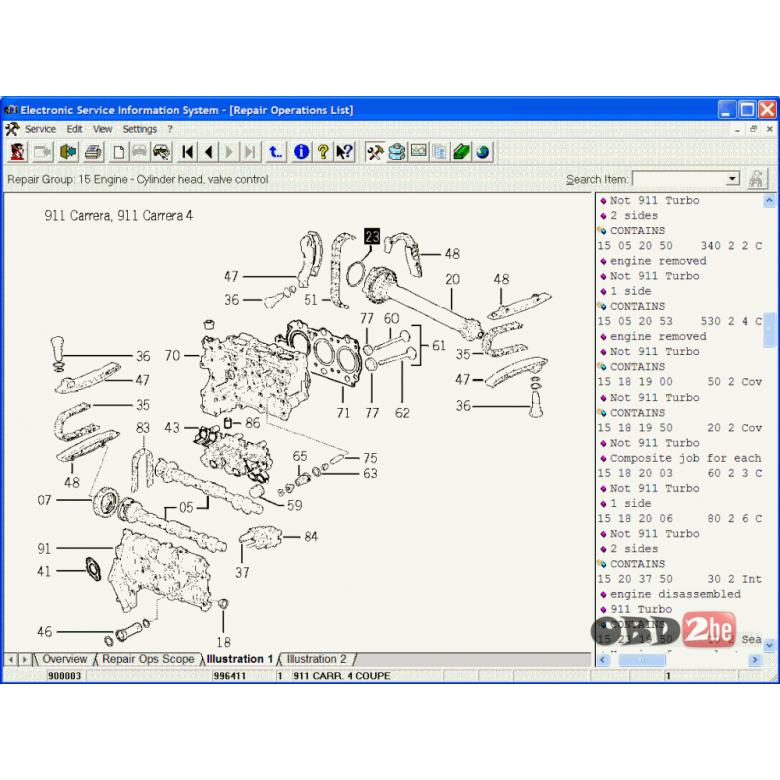The width and height of the screenshot is (780, 780).
Task: Click the chart graph toolbar icon
Action: point(418,152)
